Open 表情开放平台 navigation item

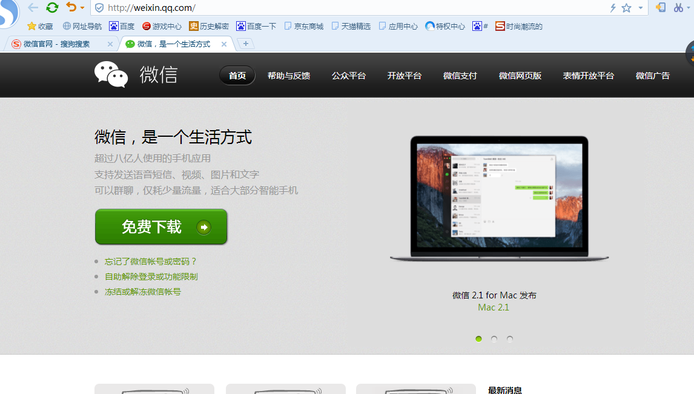coord(589,76)
